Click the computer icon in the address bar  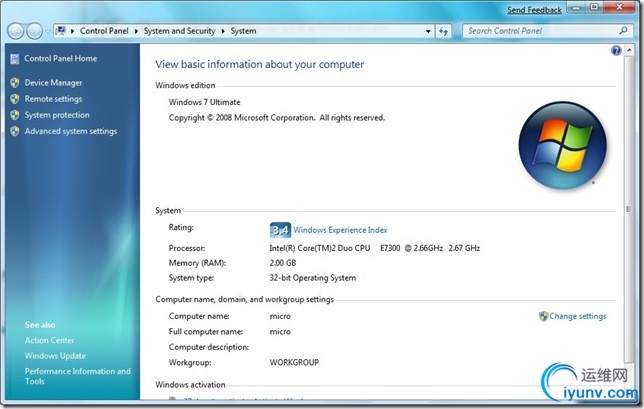[x=61, y=31]
